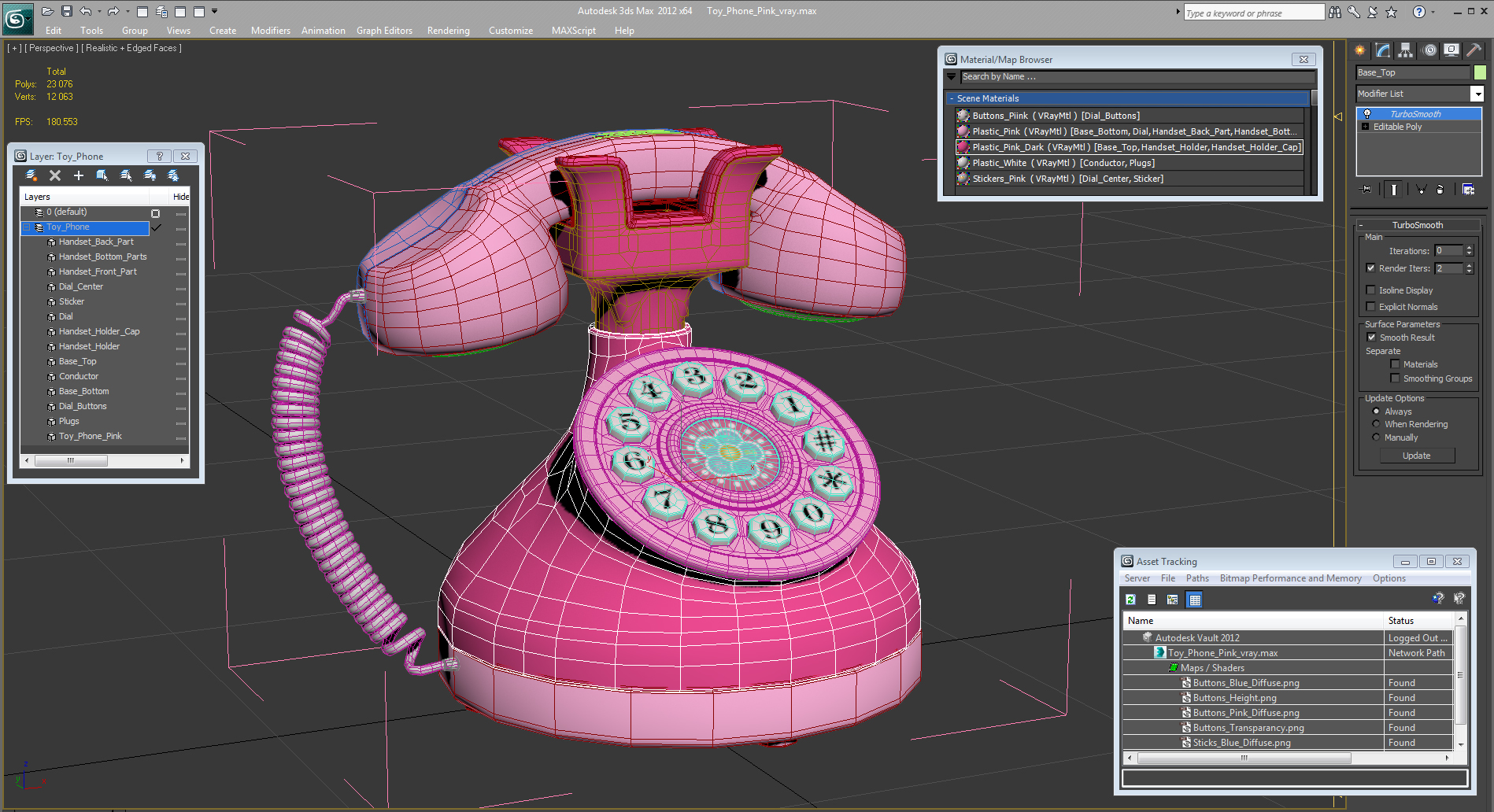
Task: Click Realistic + Edged Faces shading label
Action: 131,48
